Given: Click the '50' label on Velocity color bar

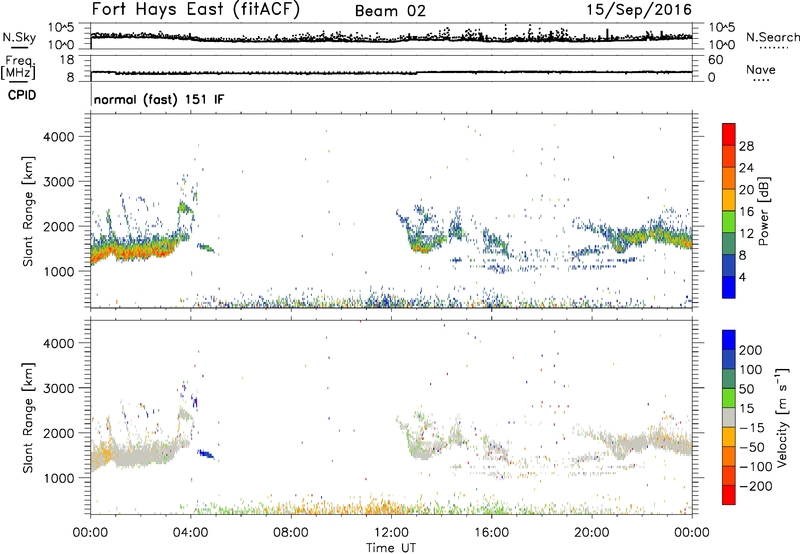Looking at the screenshot, I should tap(746, 389).
